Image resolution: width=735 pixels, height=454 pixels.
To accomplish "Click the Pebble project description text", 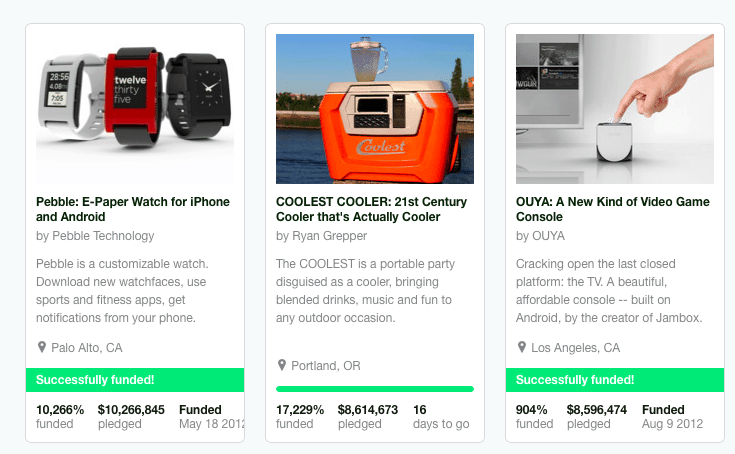I will (x=121, y=291).
